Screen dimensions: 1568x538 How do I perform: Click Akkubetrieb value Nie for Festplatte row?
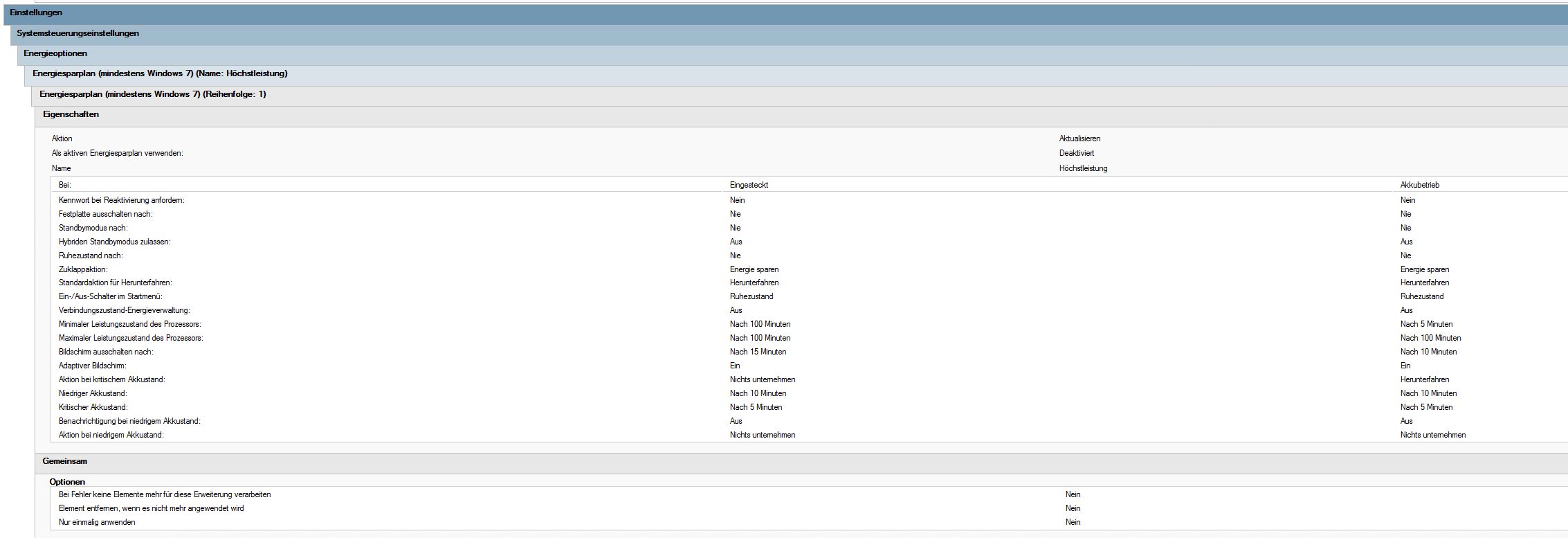pyautogui.click(x=1405, y=214)
